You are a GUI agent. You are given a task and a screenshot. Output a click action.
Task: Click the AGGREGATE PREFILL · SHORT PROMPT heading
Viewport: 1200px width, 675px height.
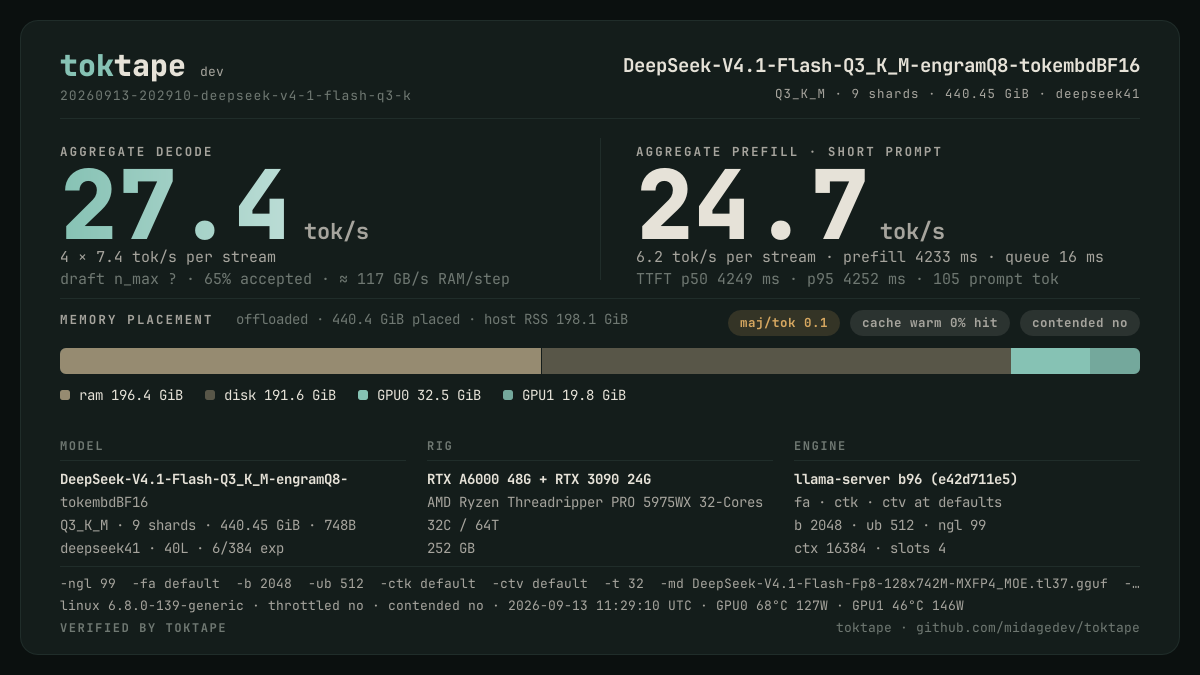(789, 152)
